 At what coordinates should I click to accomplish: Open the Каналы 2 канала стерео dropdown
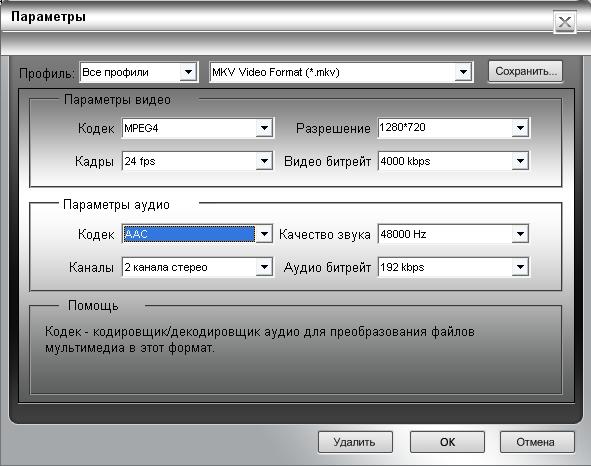pyautogui.click(x=264, y=267)
